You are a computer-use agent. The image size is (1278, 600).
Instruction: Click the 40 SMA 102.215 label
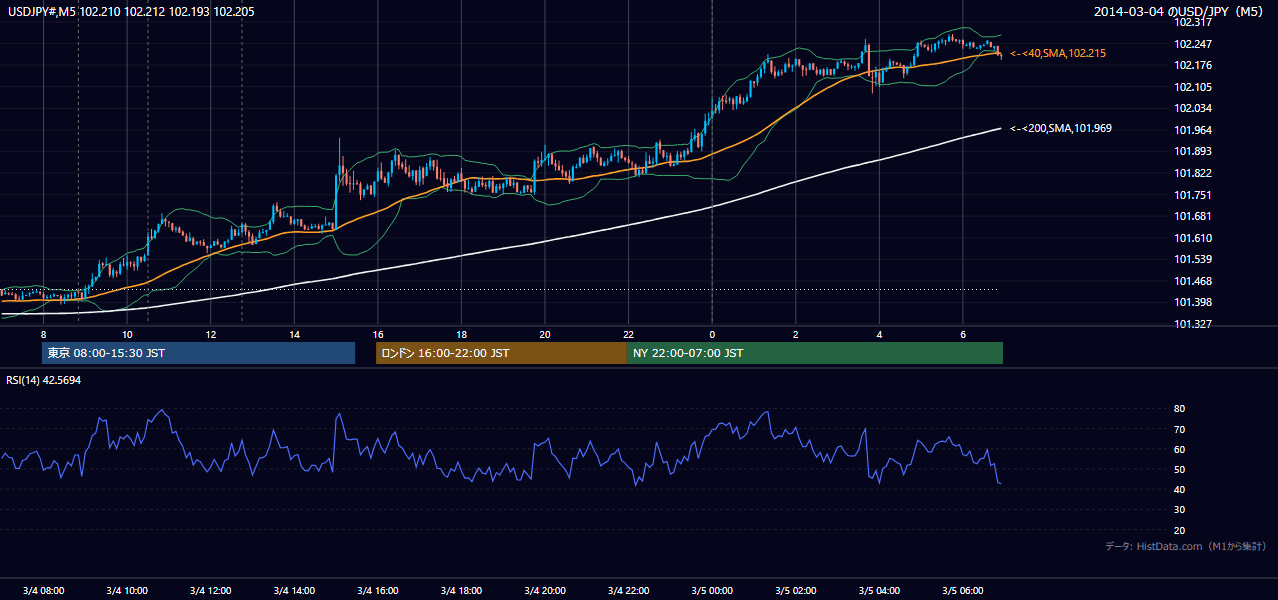(x=1058, y=53)
